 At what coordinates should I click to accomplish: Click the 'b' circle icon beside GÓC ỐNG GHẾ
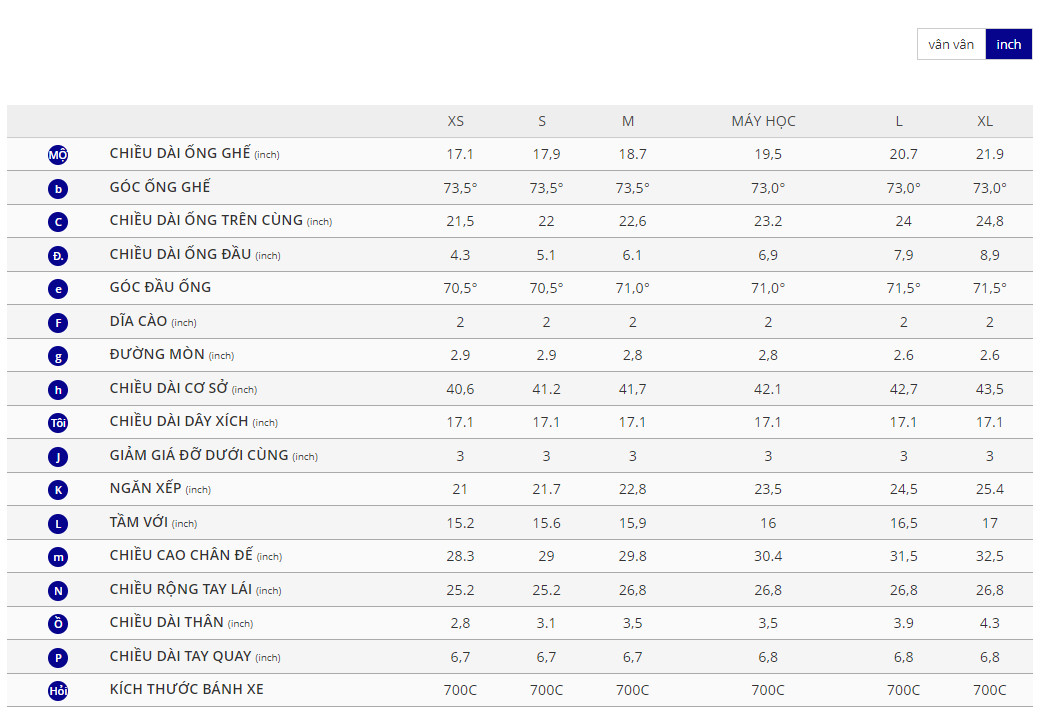pos(58,188)
